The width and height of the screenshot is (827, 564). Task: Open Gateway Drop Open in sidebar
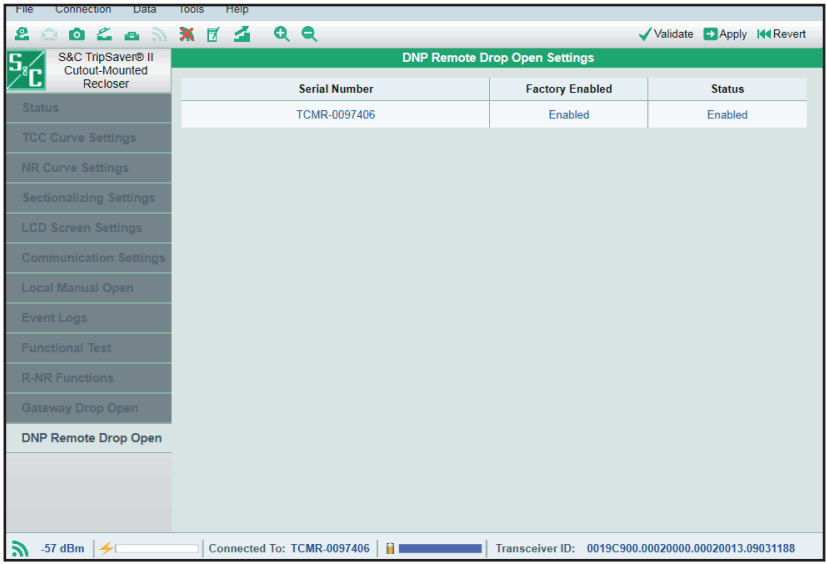(x=89, y=408)
